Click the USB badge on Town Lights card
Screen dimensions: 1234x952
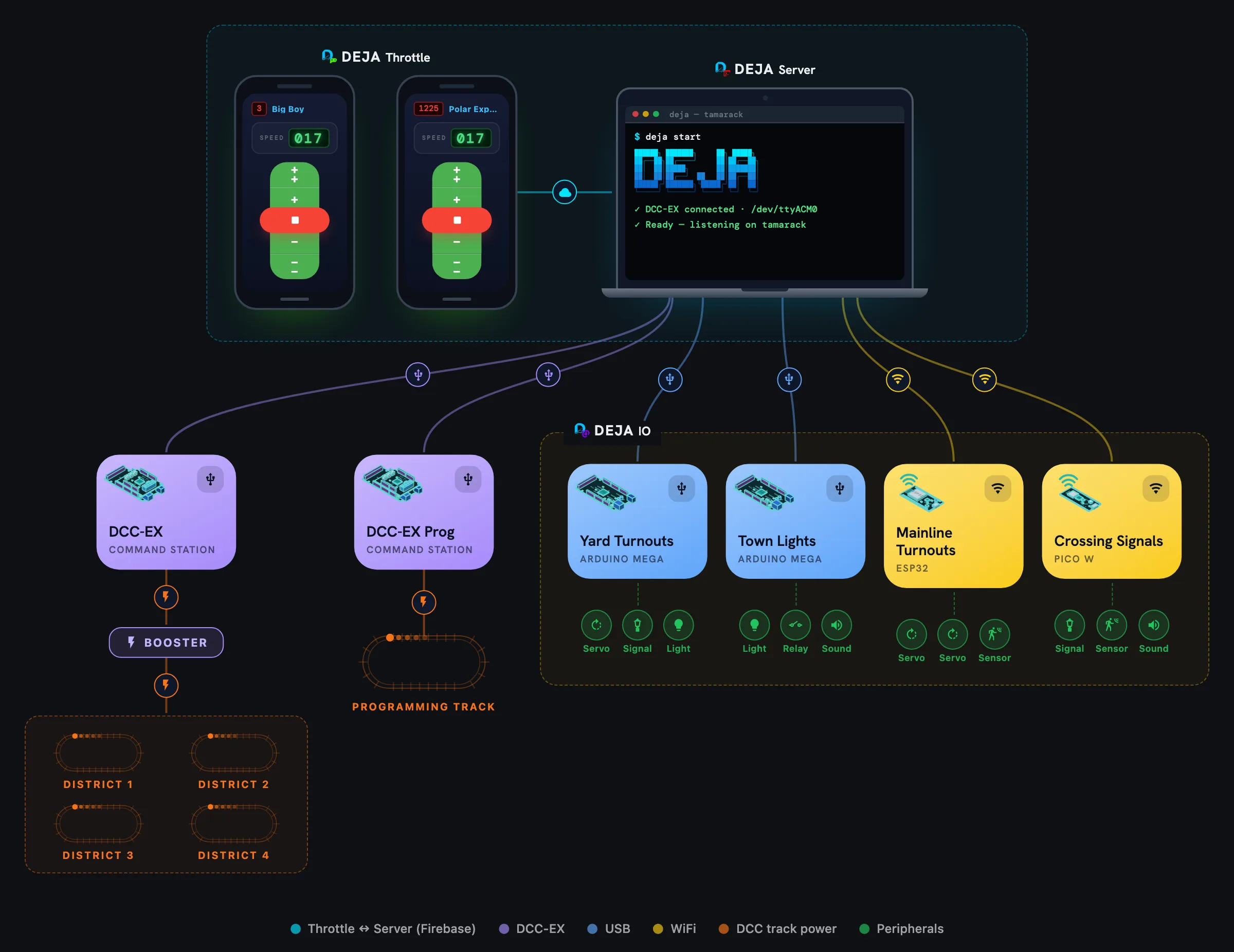click(840, 488)
